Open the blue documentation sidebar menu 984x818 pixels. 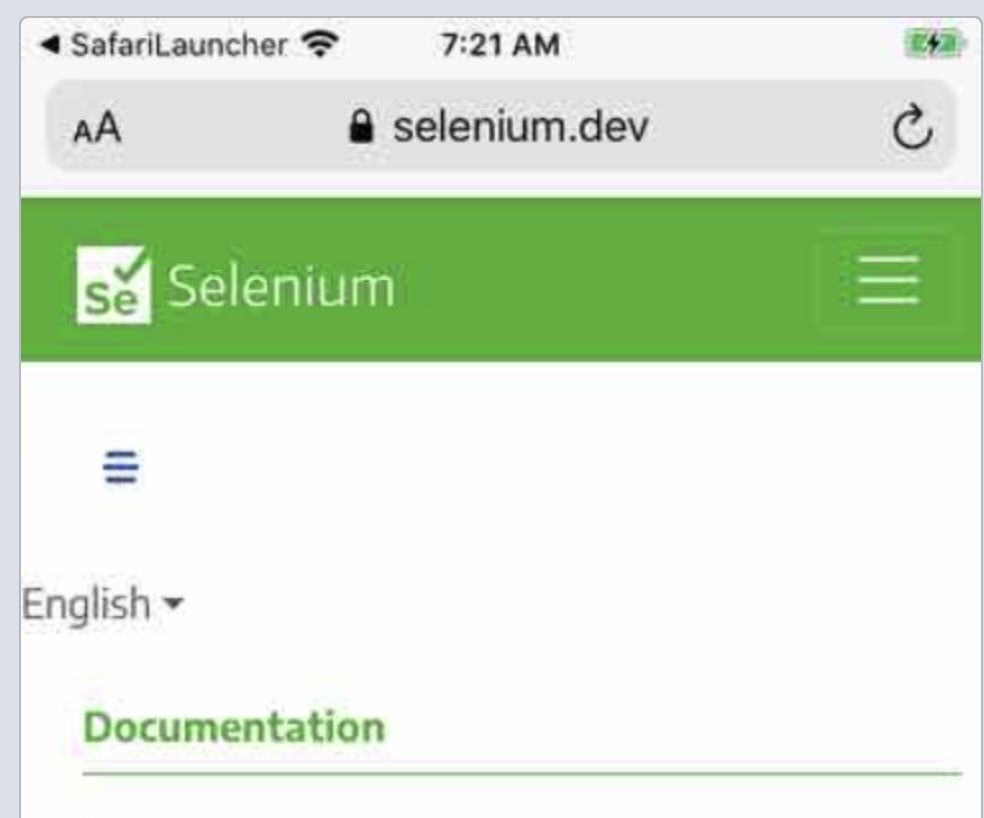[x=119, y=466]
